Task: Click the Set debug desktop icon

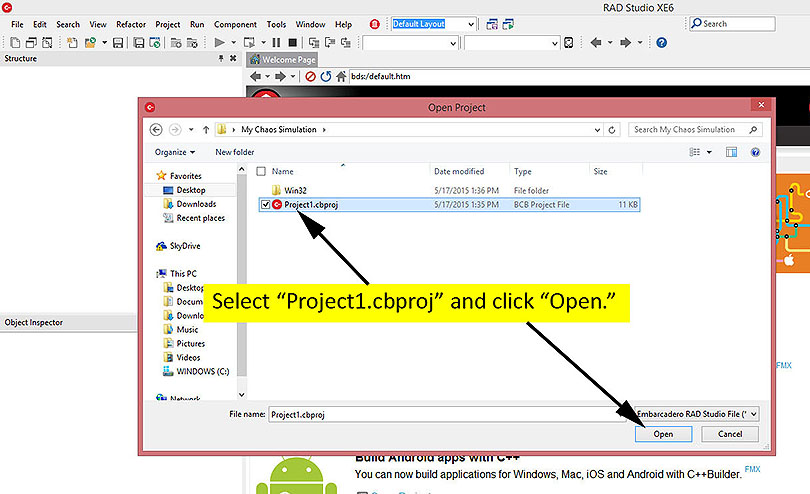Action: (x=508, y=24)
